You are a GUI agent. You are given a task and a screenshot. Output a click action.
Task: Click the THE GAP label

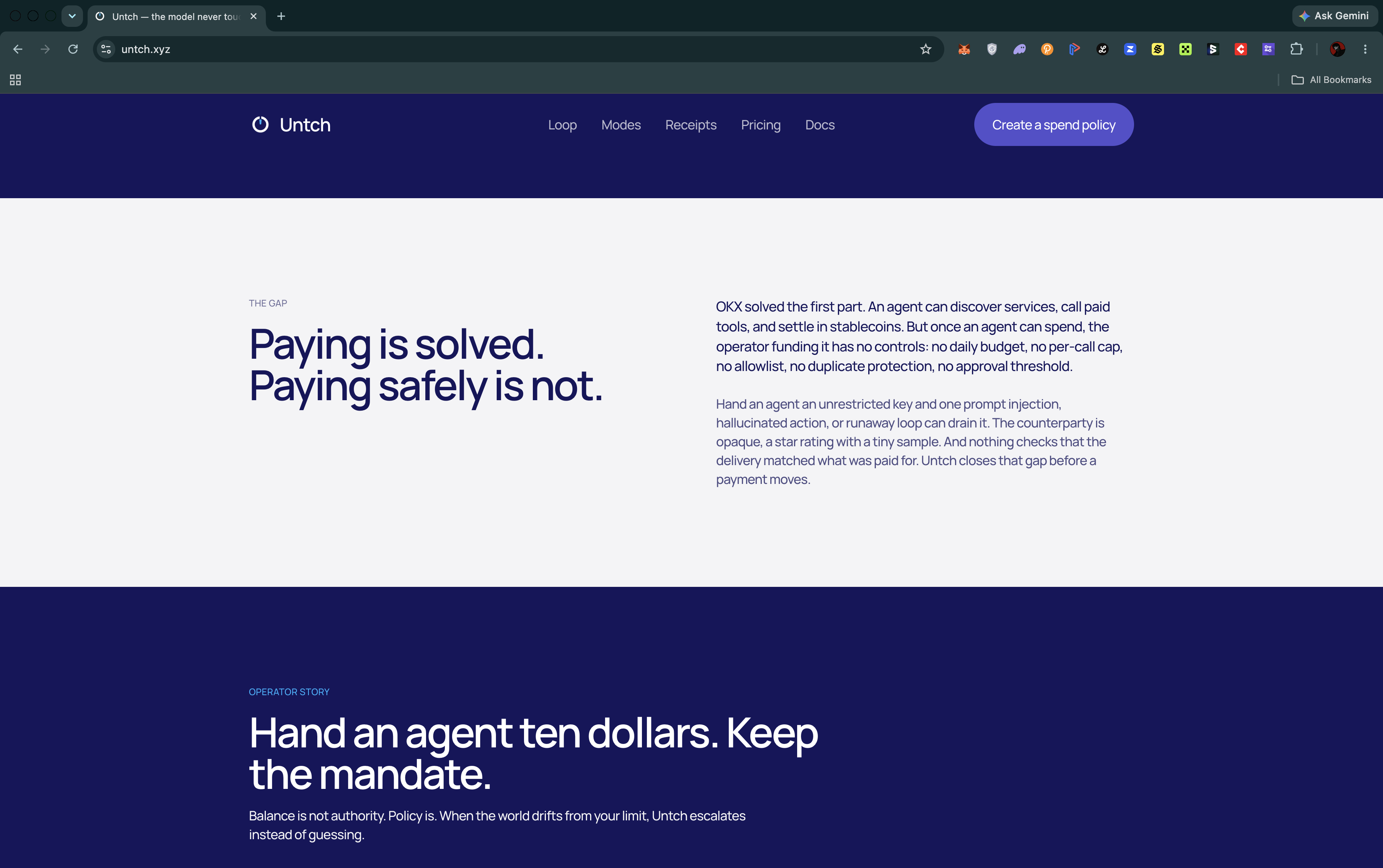[x=267, y=303]
